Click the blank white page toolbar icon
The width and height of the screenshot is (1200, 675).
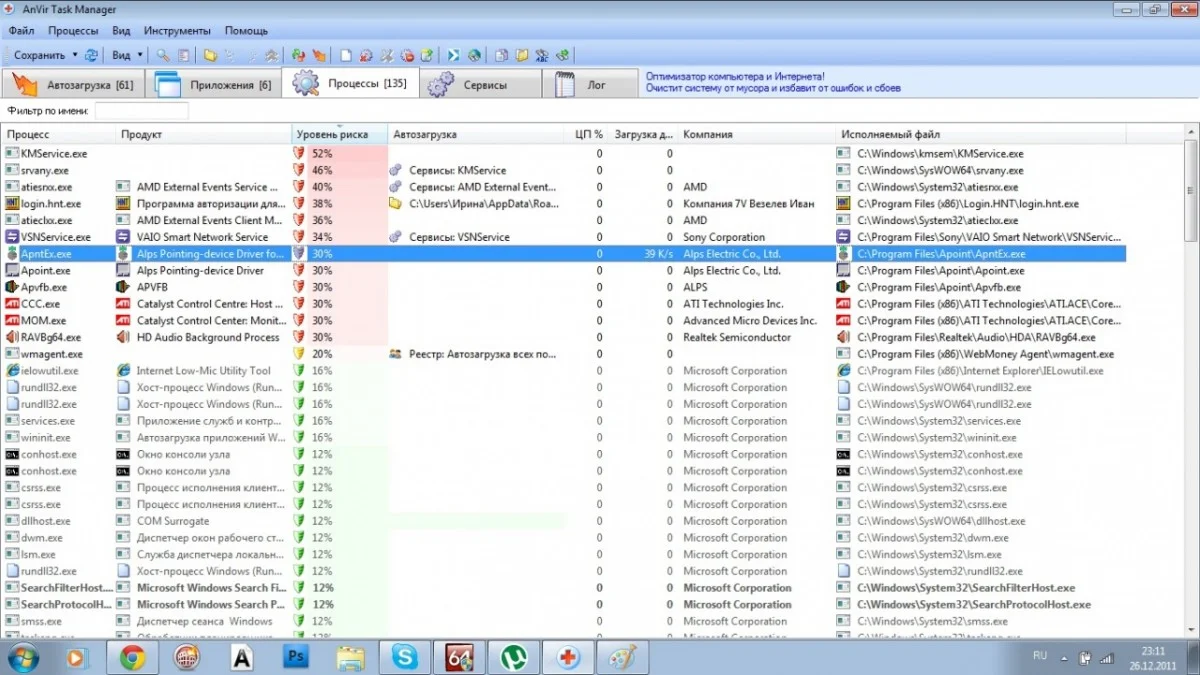[346, 56]
